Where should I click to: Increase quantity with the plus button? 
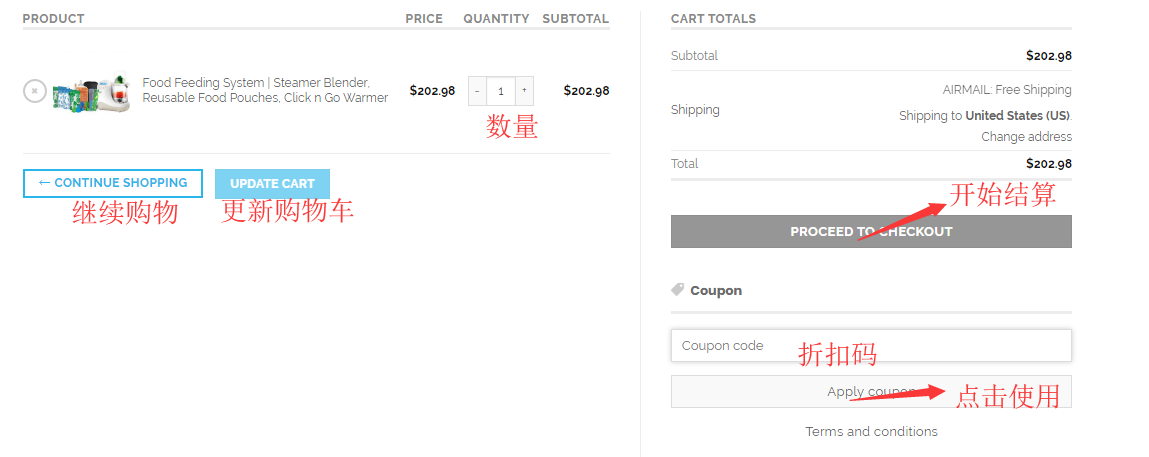(524, 91)
